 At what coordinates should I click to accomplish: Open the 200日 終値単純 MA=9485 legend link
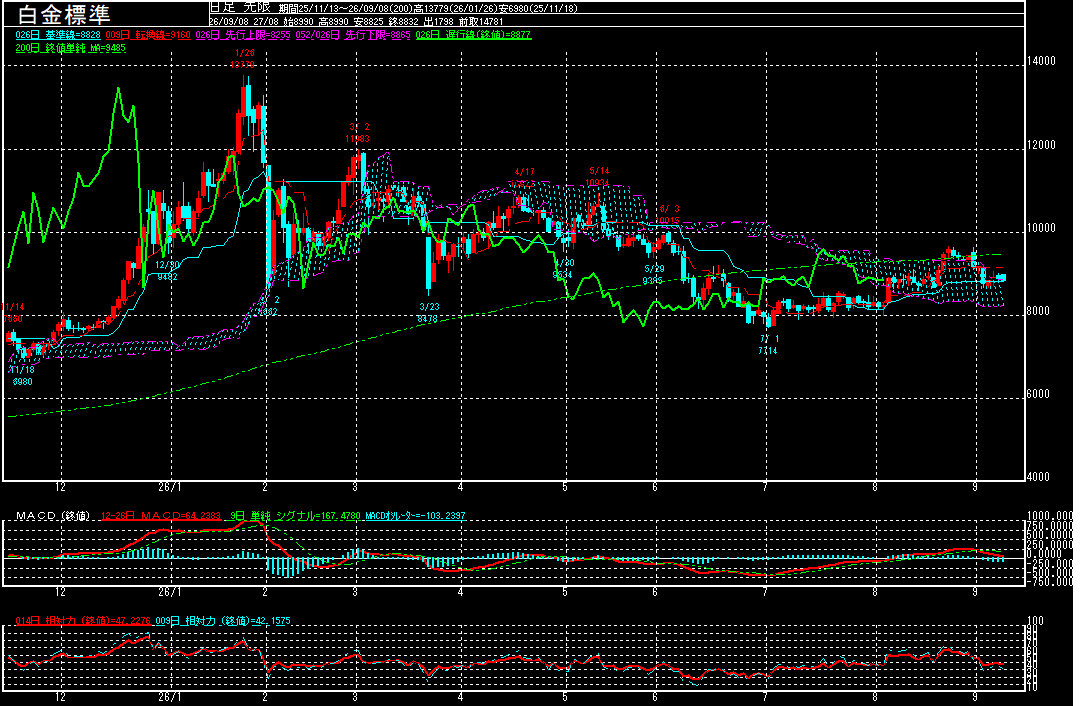tap(71, 48)
